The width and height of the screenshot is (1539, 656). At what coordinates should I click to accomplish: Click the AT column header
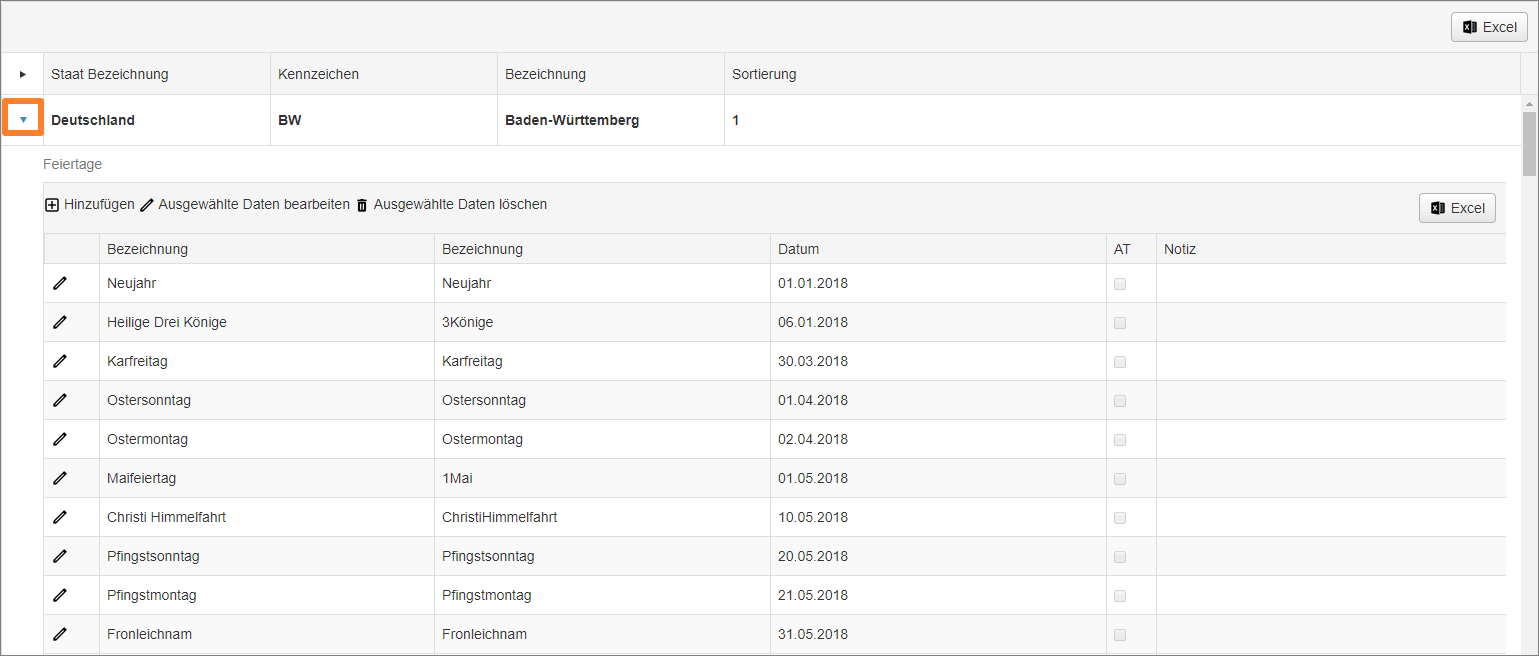pyautogui.click(x=1131, y=249)
